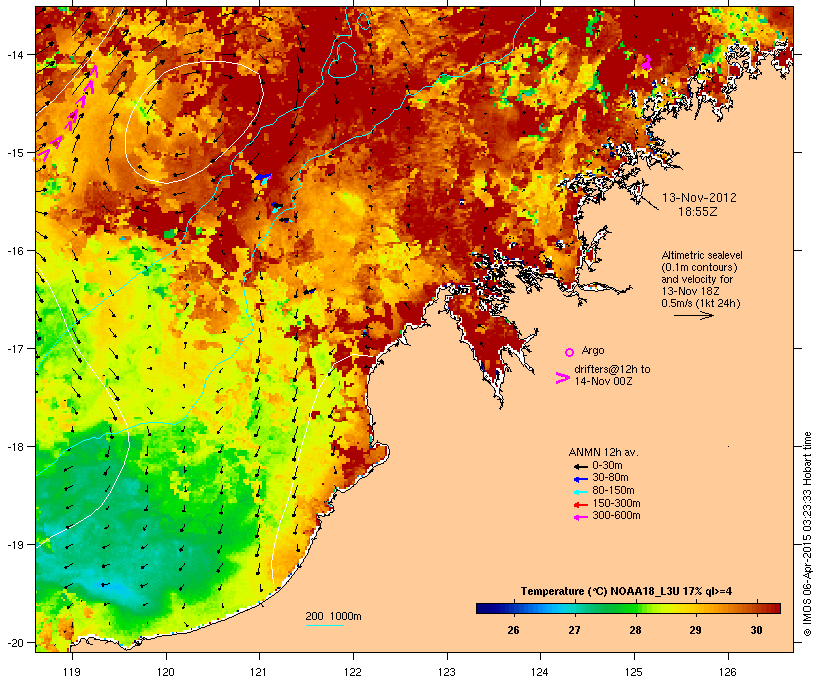This screenshot has height=680, width=820.
Task: Click the '200 1000m' isobath label
Action: pyautogui.click(x=333, y=616)
